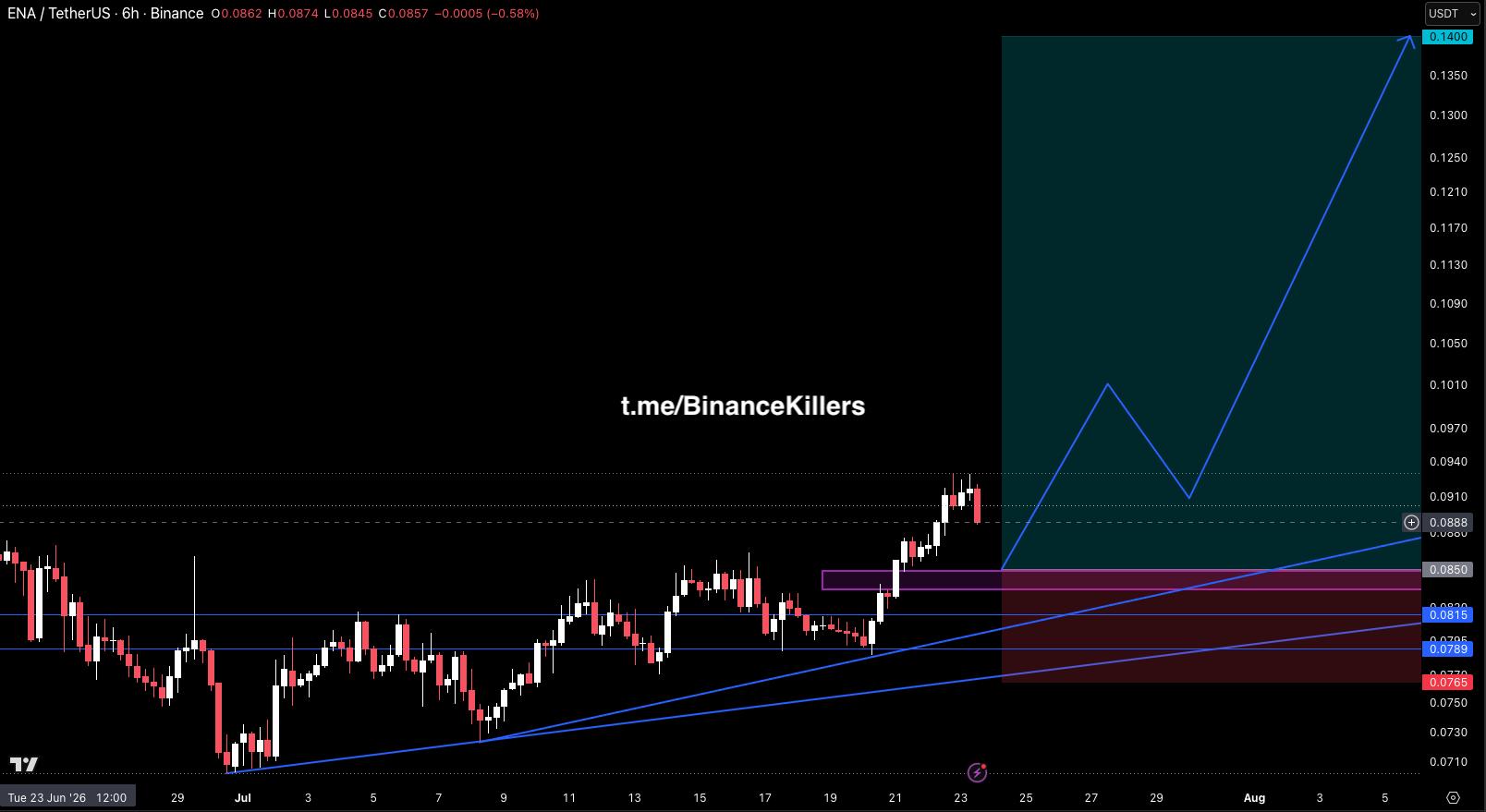Viewport: 1486px width, 812px height.
Task: Open chart settings gear icon
Action: (x=1453, y=797)
